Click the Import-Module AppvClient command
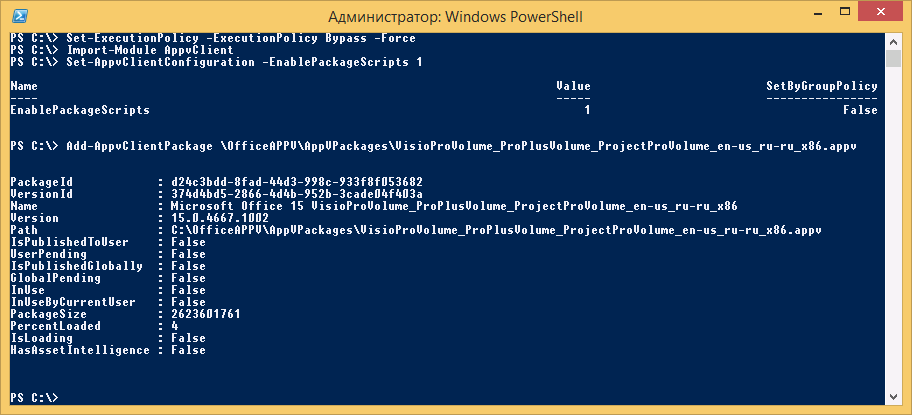The image size is (912, 415). pos(149,50)
